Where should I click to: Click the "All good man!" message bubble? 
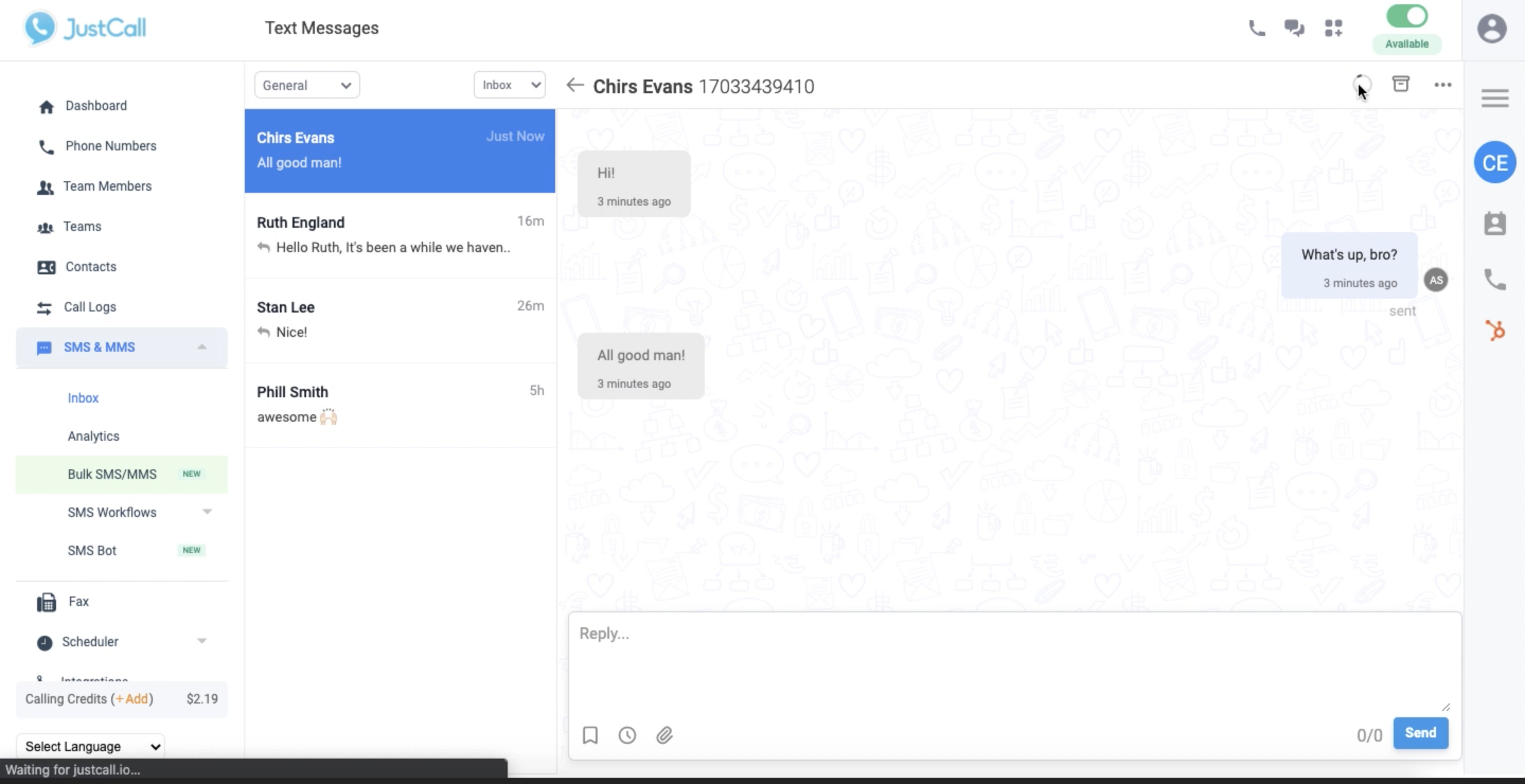click(641, 366)
